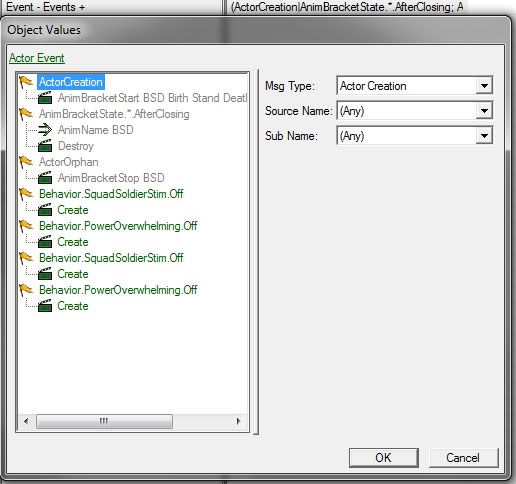Click the tree's left scroll arrow
Screen dimensions: 516x484
26,421
